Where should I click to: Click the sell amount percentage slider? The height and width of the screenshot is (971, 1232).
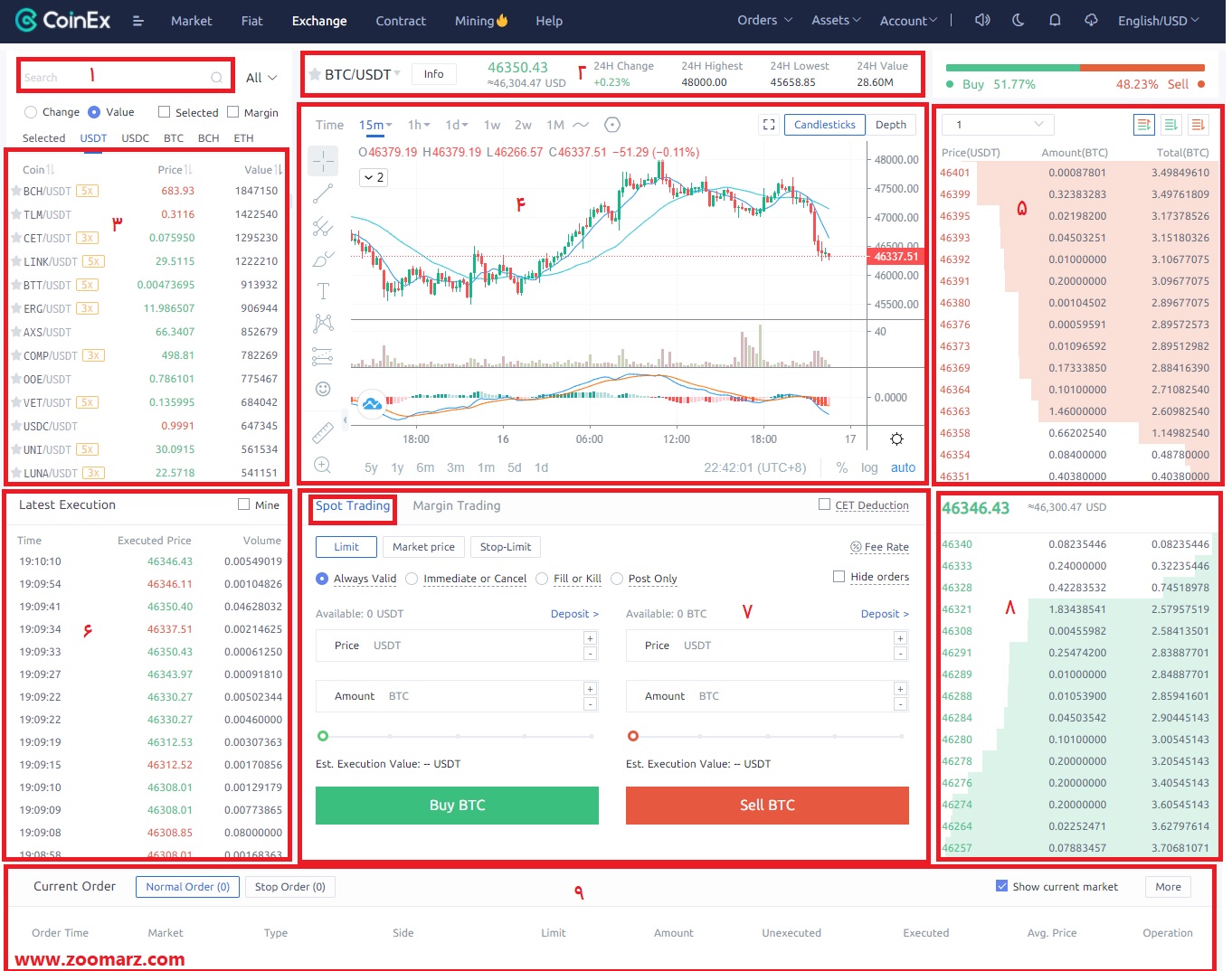point(767,736)
